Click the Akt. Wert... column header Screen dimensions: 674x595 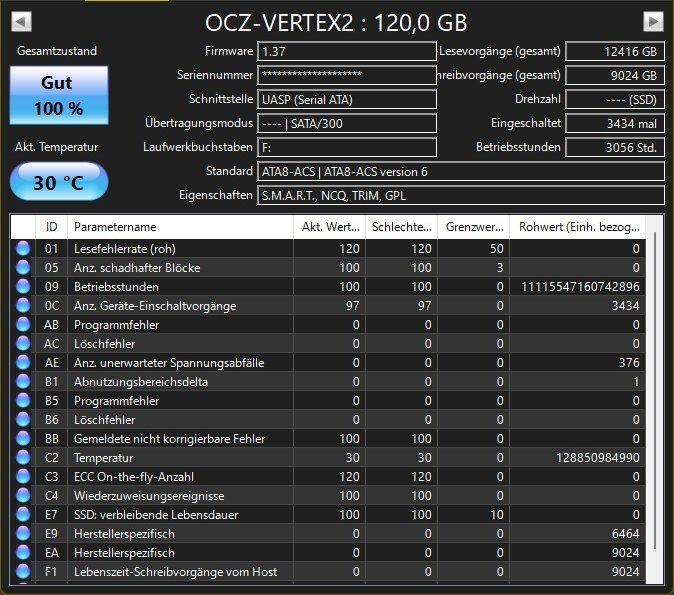coord(330,227)
